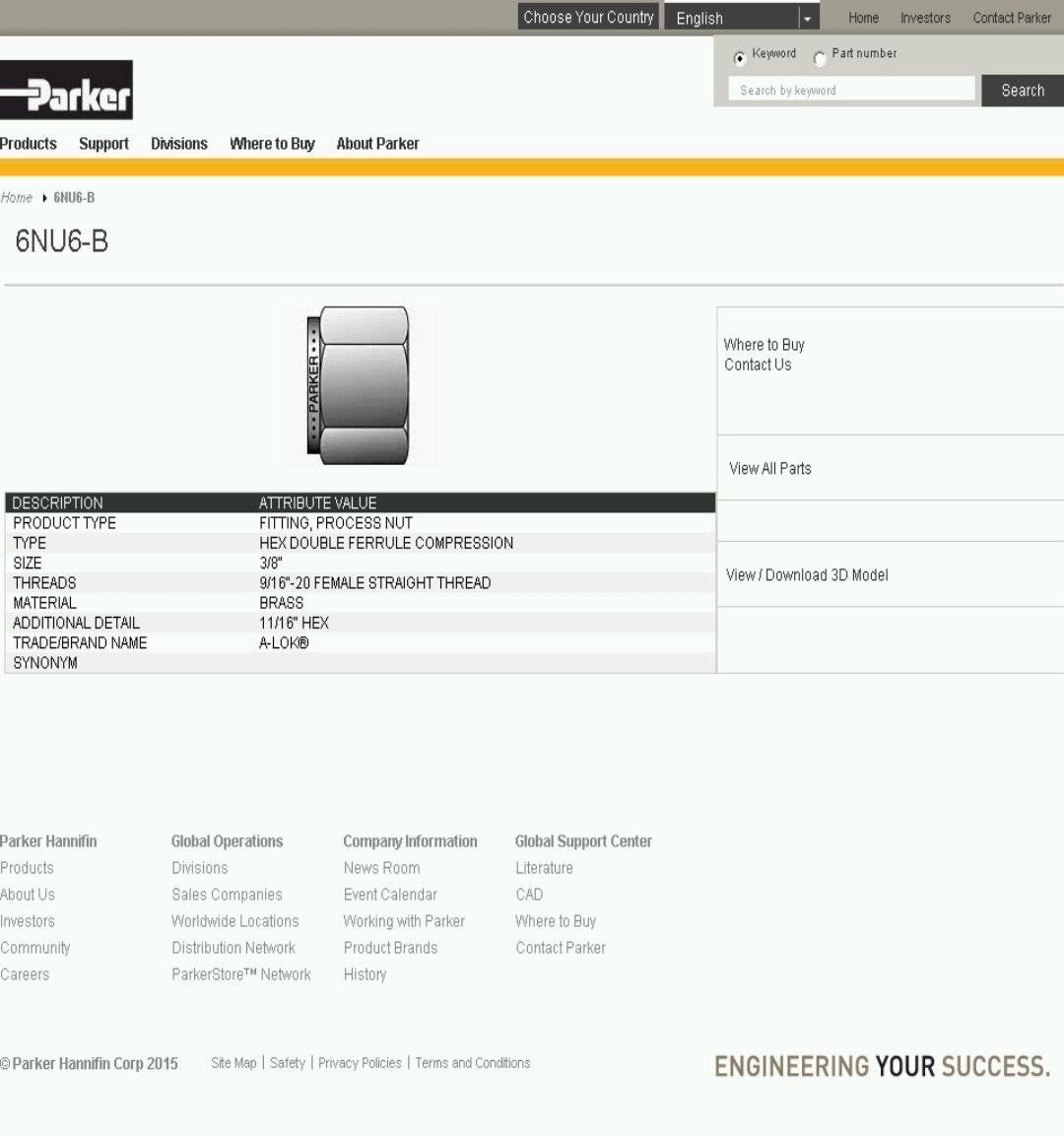Open the Site Map link

pyautogui.click(x=233, y=1063)
